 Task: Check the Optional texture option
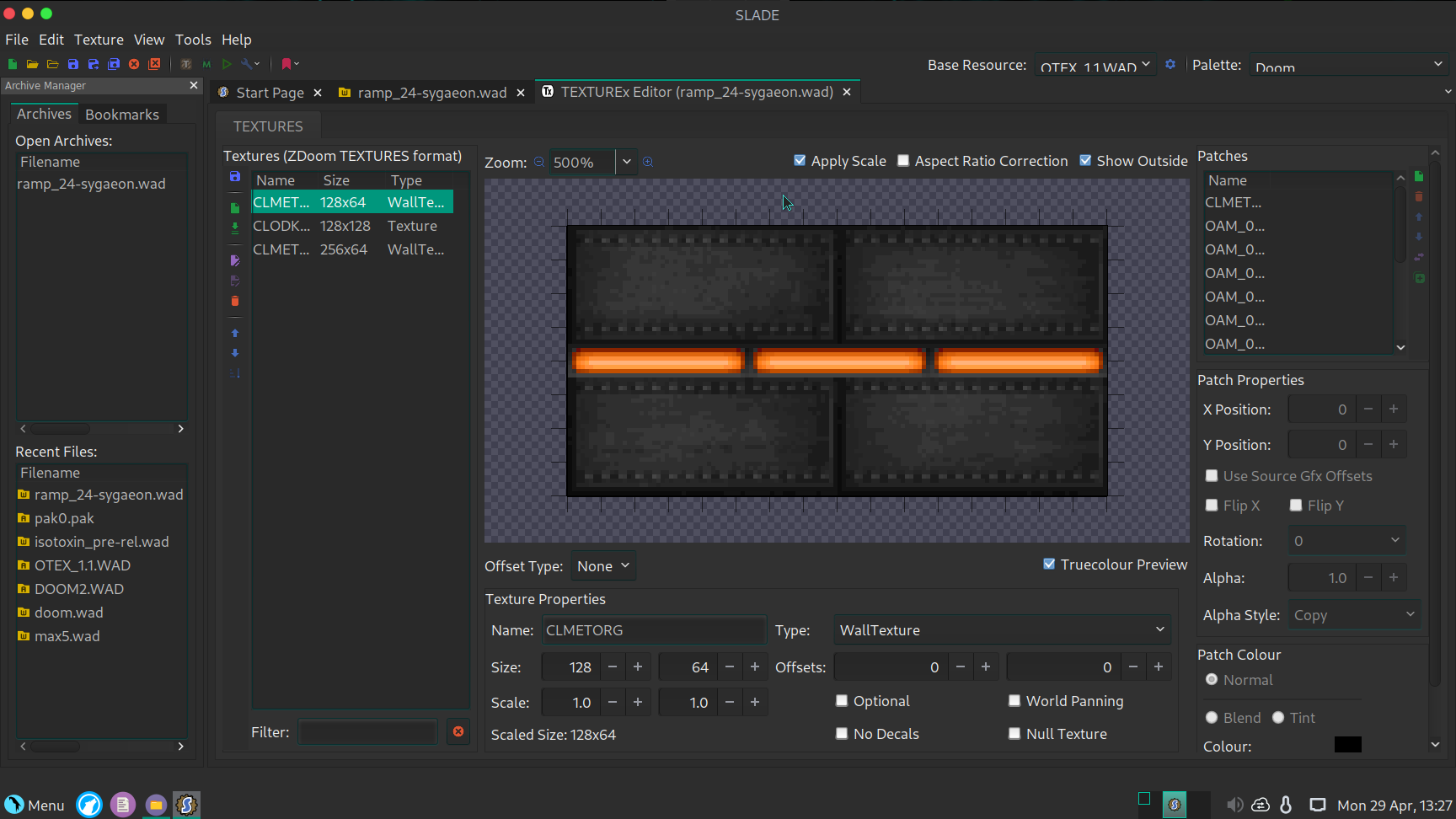[842, 700]
